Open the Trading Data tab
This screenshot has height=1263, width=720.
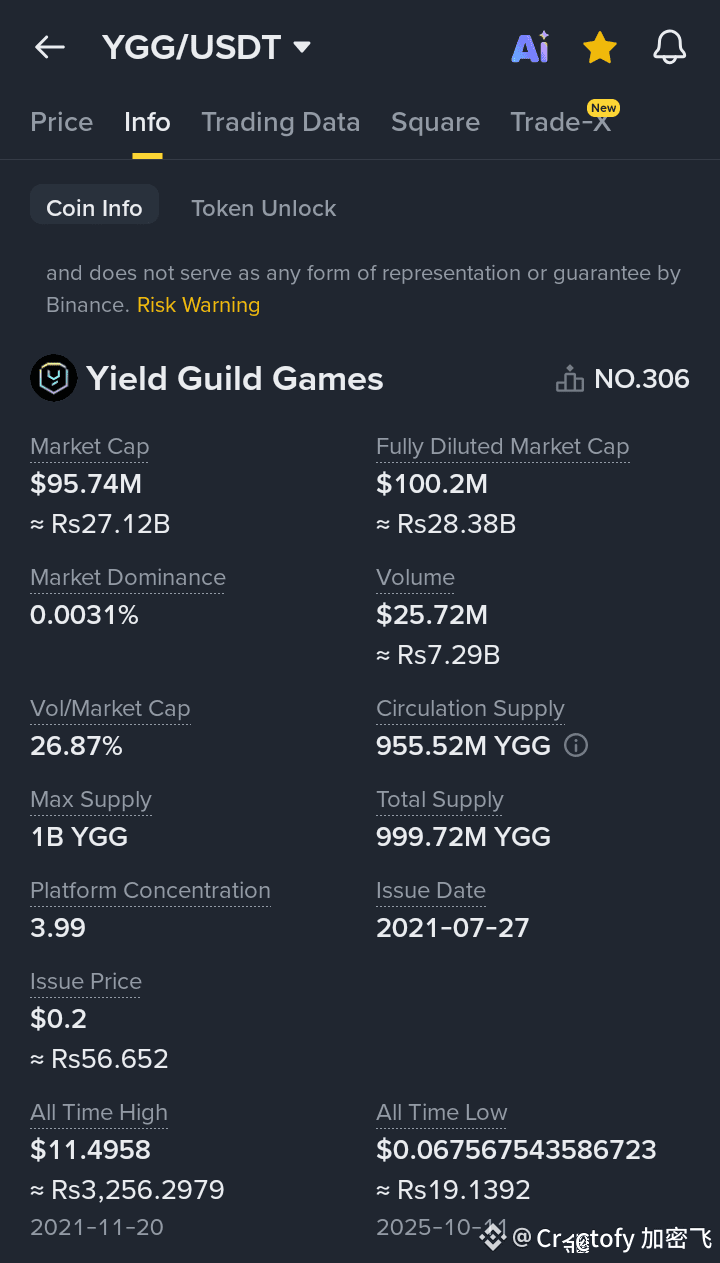[x=280, y=122]
